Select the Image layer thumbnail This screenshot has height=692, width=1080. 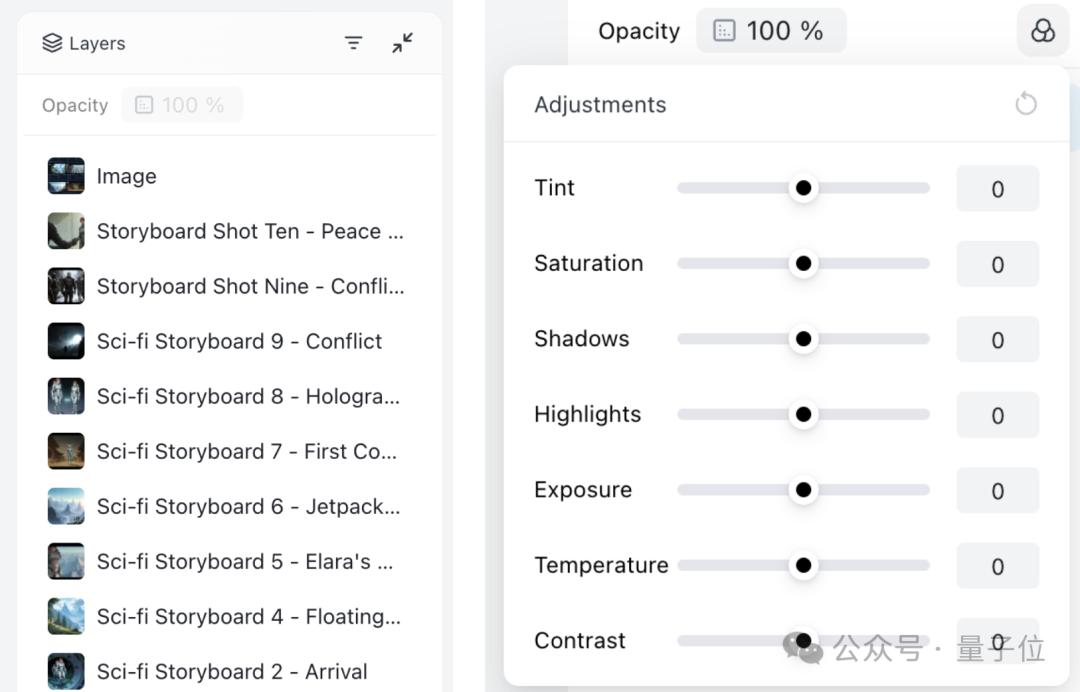(x=66, y=176)
